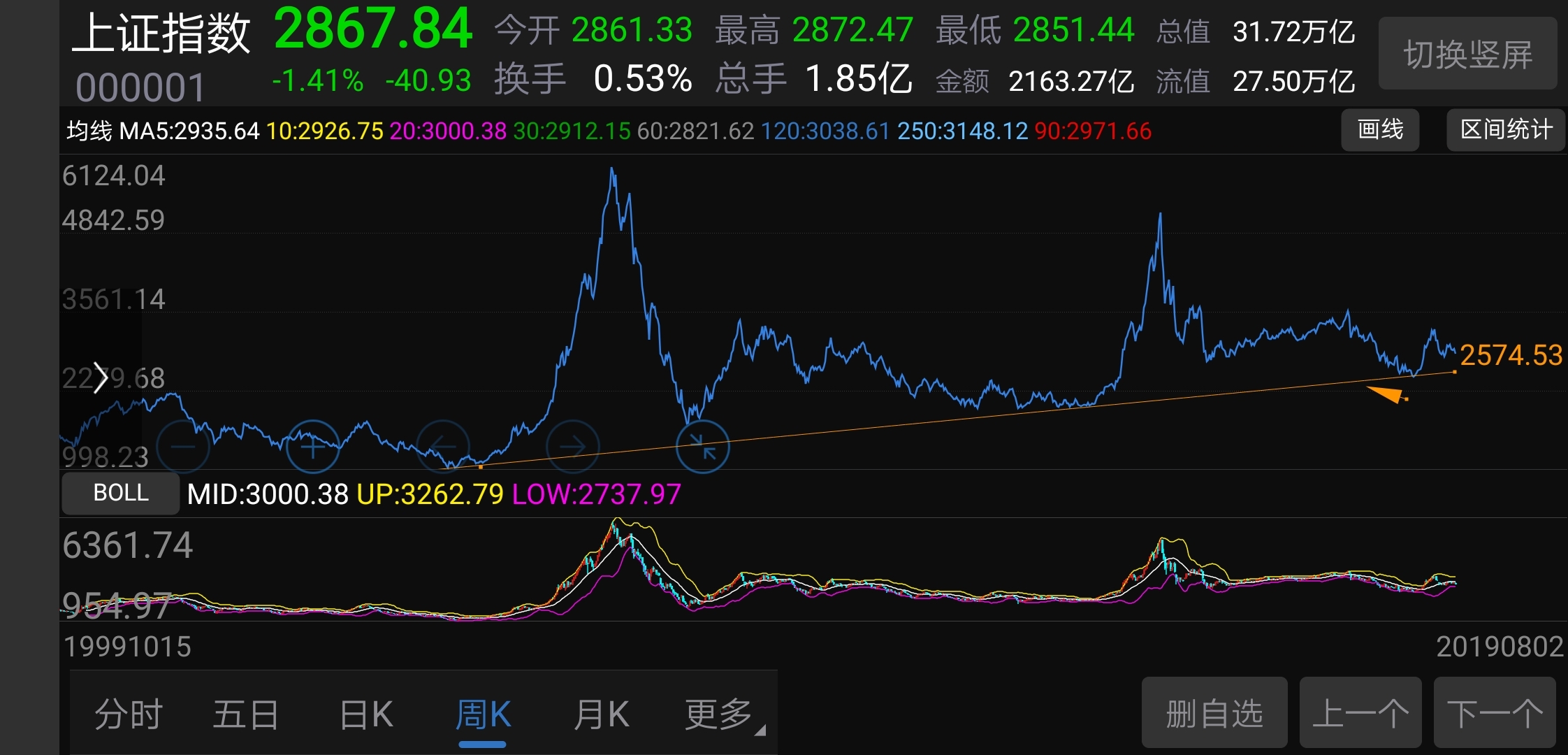The height and width of the screenshot is (755, 1568).
Task: Click the pan-right arrow icon on chart
Action: (x=573, y=446)
